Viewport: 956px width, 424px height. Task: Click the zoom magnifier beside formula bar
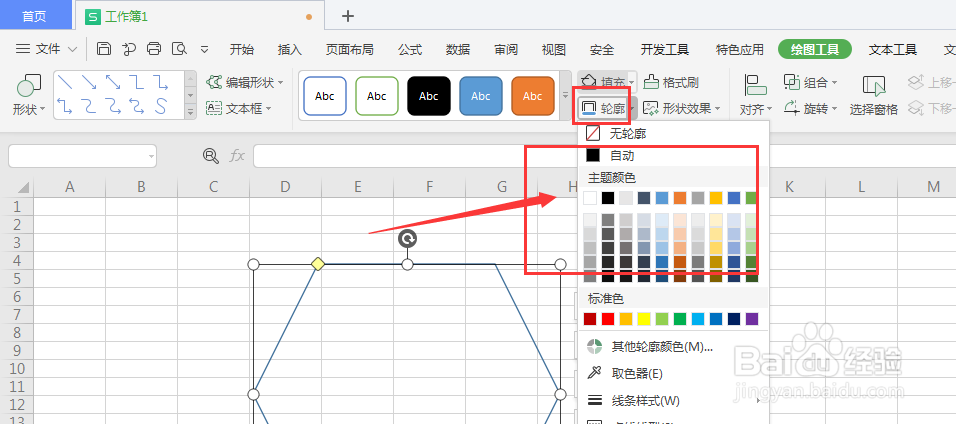[211, 156]
